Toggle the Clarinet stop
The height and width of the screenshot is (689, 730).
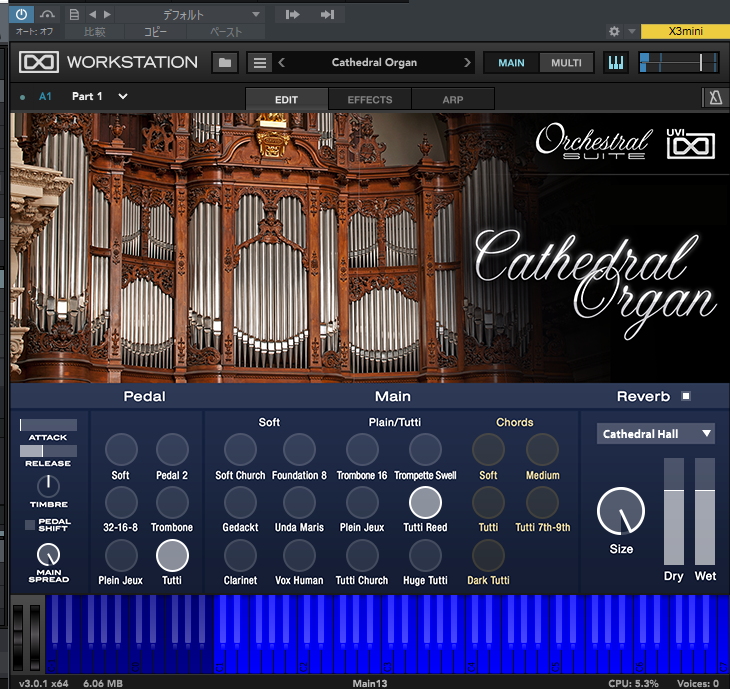[240, 555]
